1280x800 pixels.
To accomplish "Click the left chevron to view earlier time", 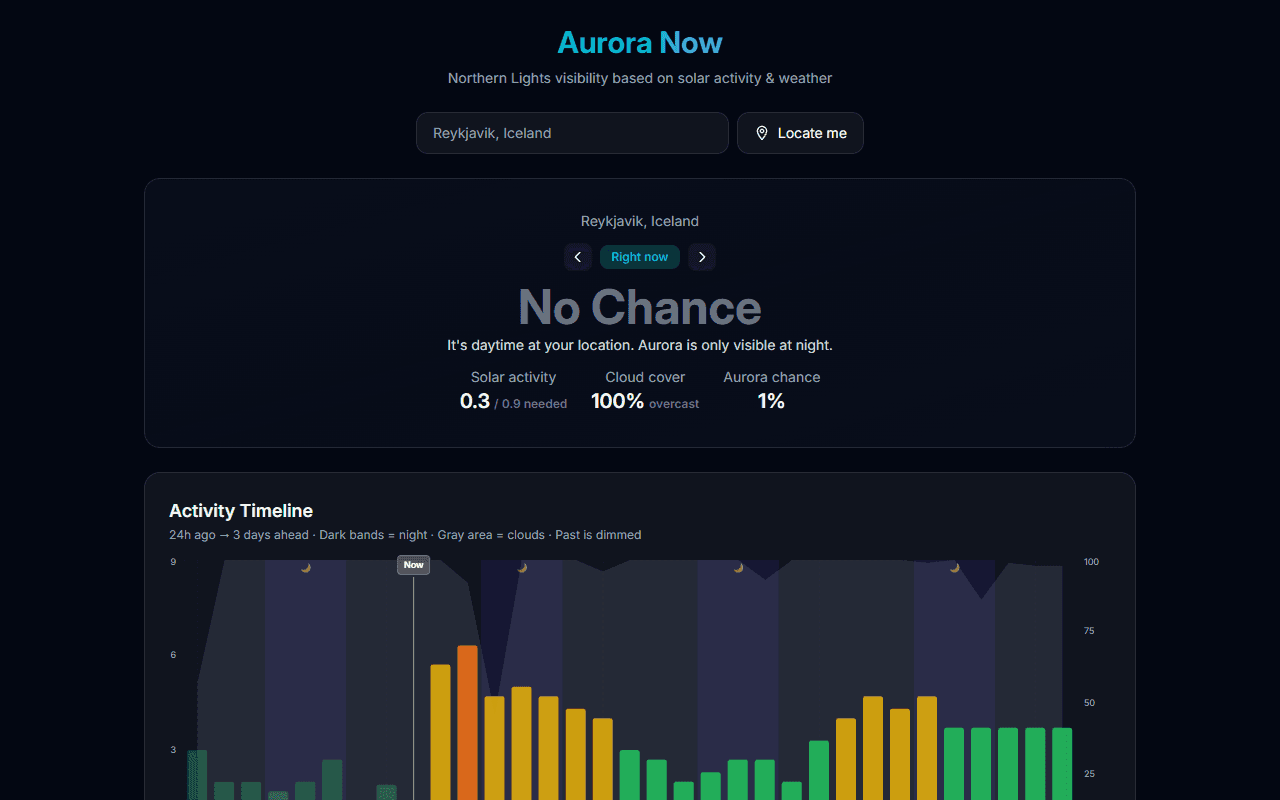I will [578, 257].
